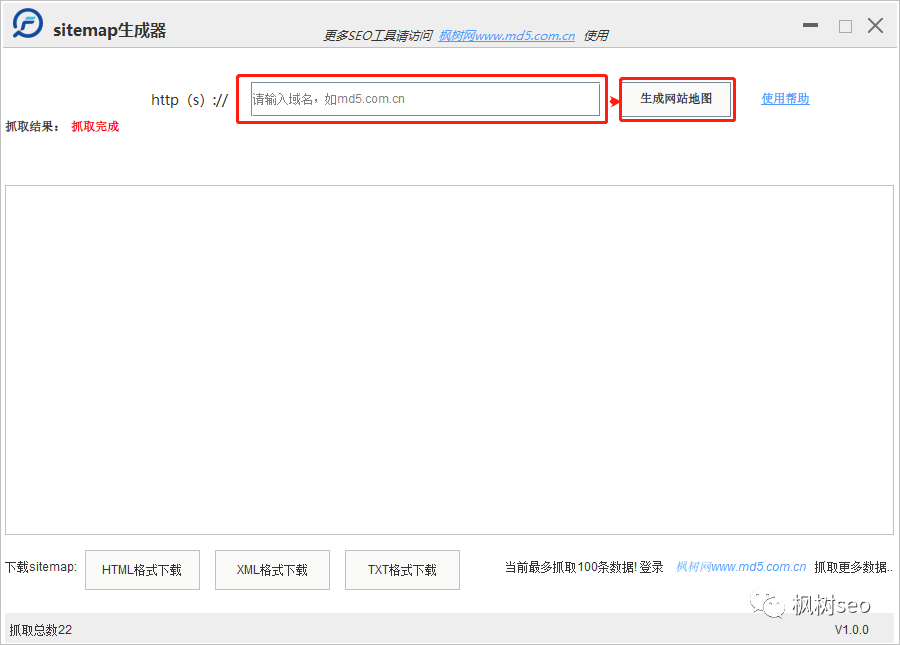Click the sitemap生成器 title text
This screenshot has width=900, height=645.
110,30
